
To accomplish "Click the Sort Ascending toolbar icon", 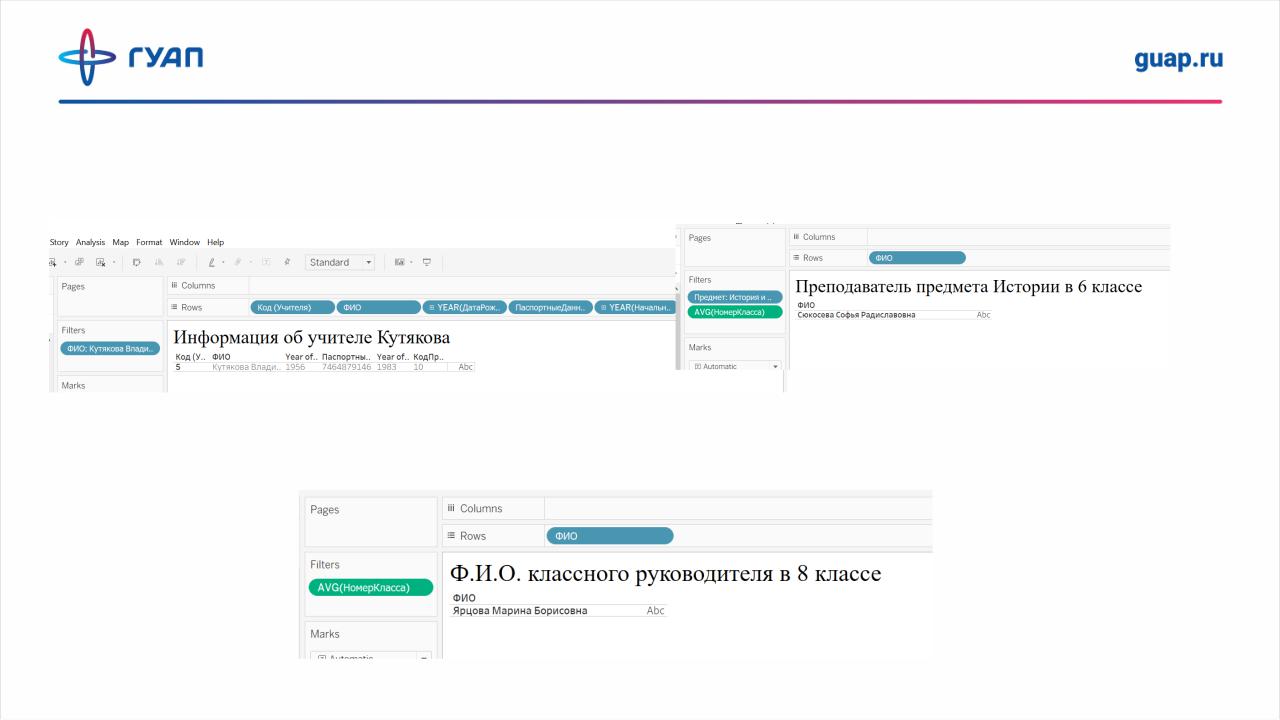I will (x=160, y=262).
